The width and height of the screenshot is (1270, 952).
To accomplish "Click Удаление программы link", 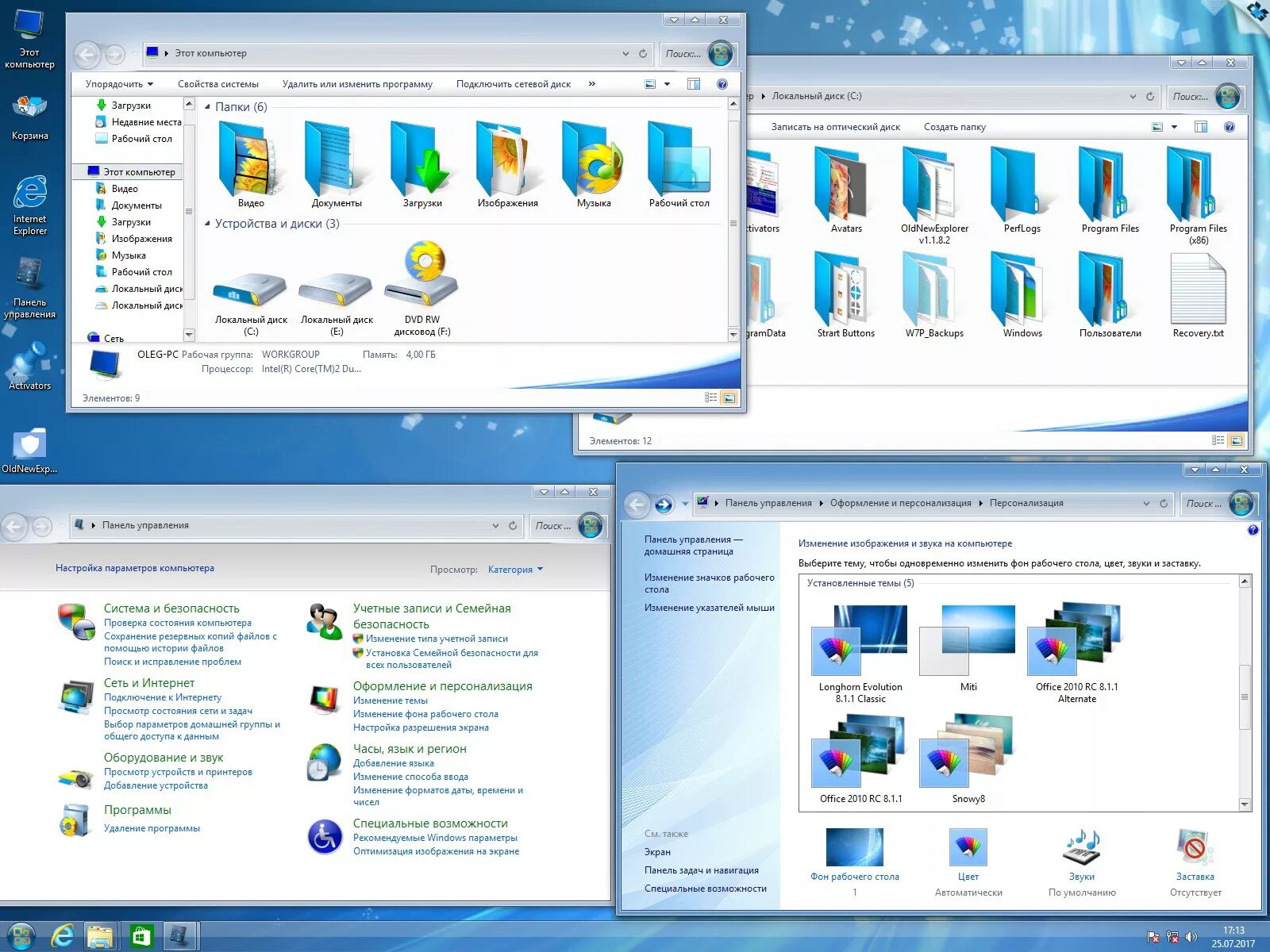I will pos(152,828).
